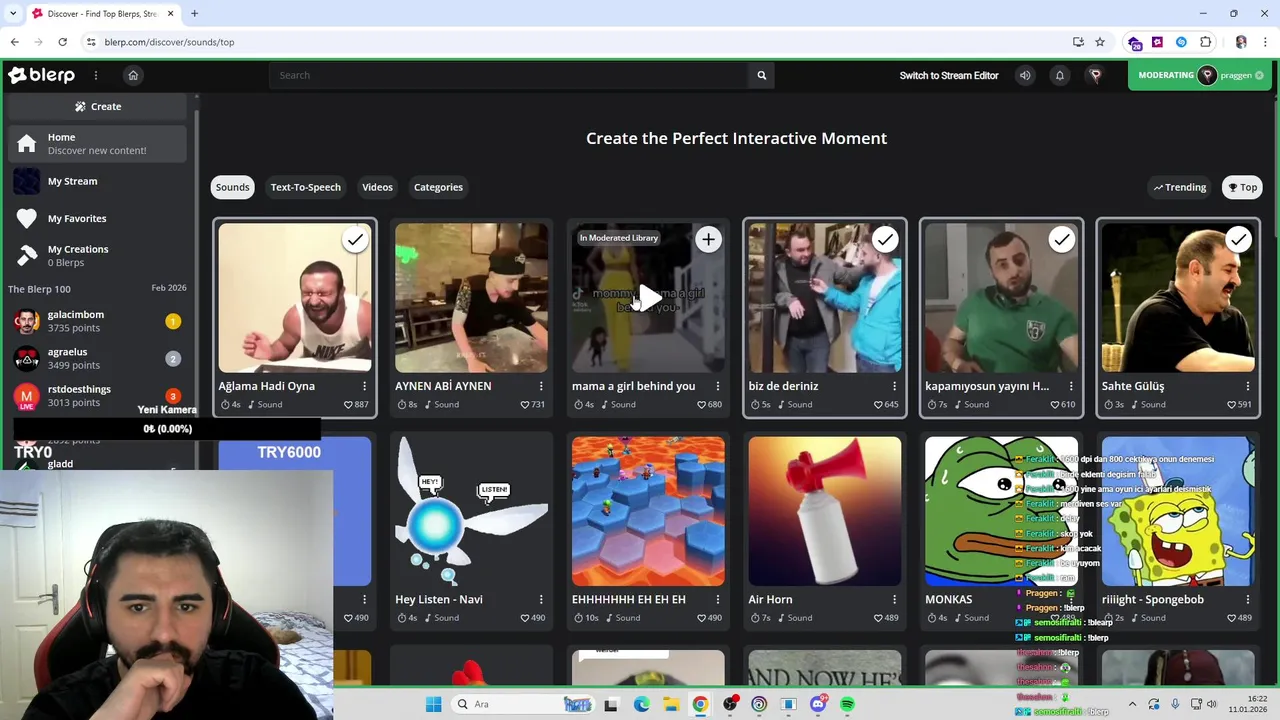Open options menu for biz de deriniz

click(x=894, y=386)
